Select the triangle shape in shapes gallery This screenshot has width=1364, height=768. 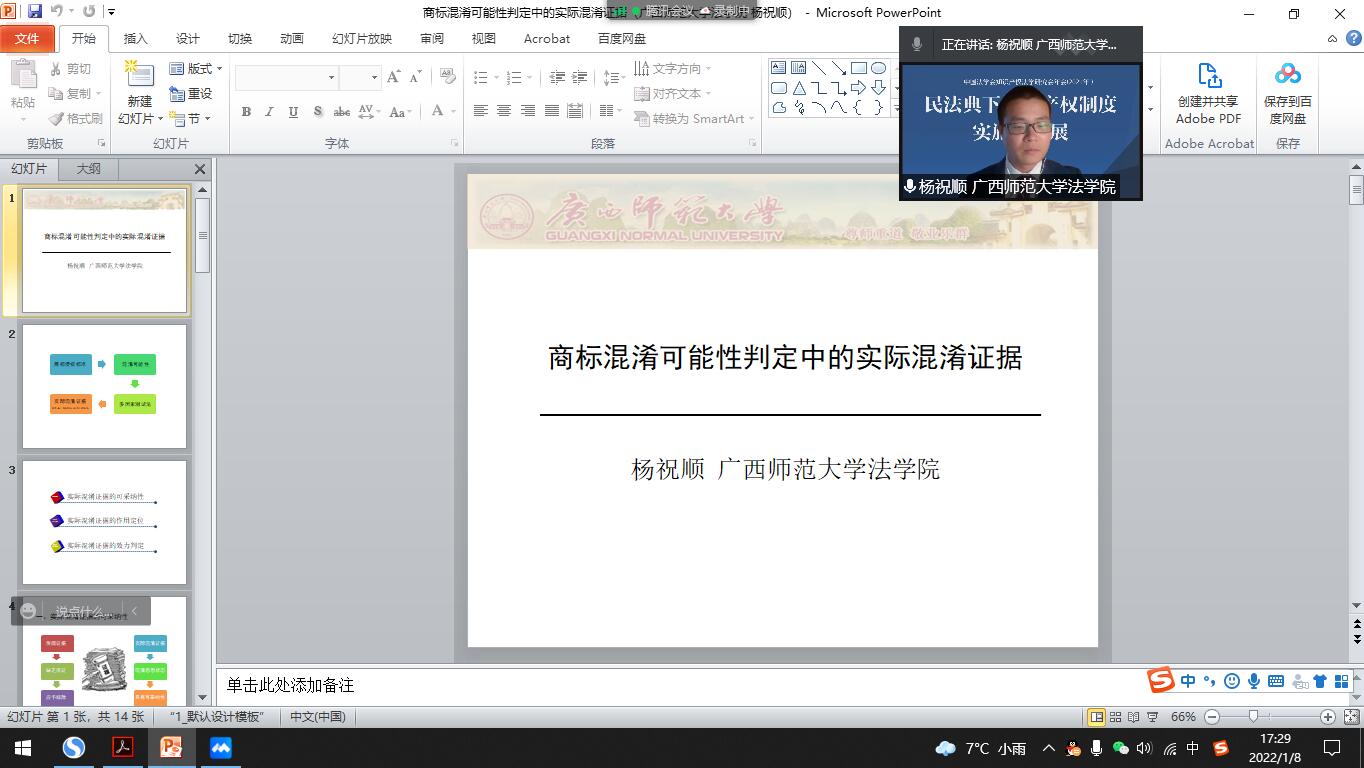[798, 88]
